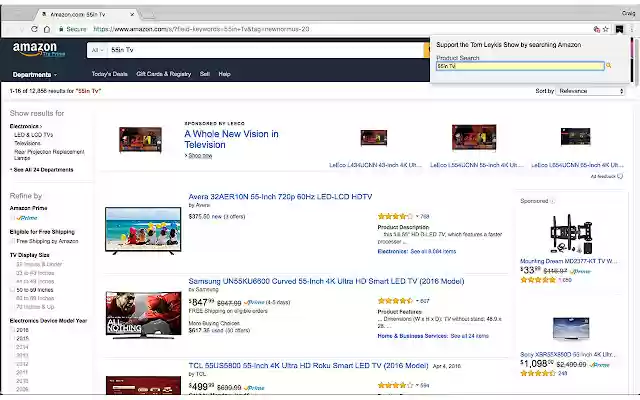Click the Sponsored info icon
This screenshot has height=400, width=640.
[552, 201]
